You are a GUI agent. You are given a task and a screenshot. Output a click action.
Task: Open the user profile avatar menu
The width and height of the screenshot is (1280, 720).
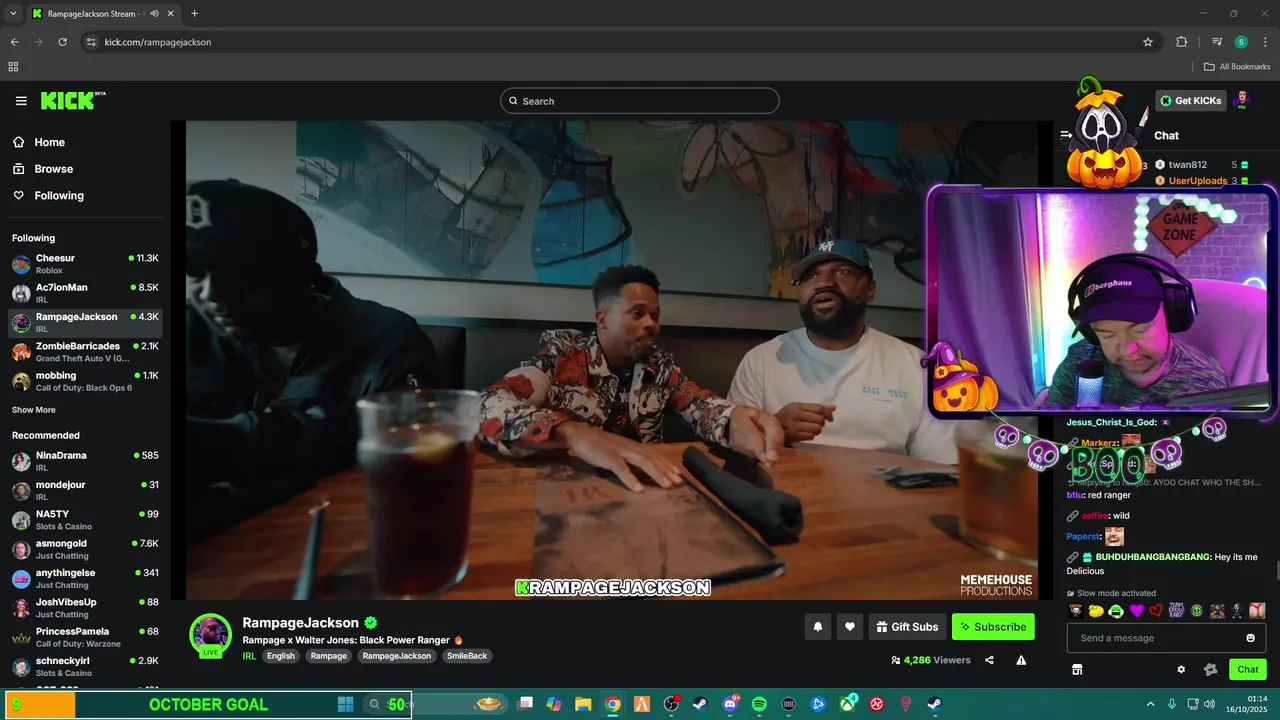click(x=1242, y=100)
